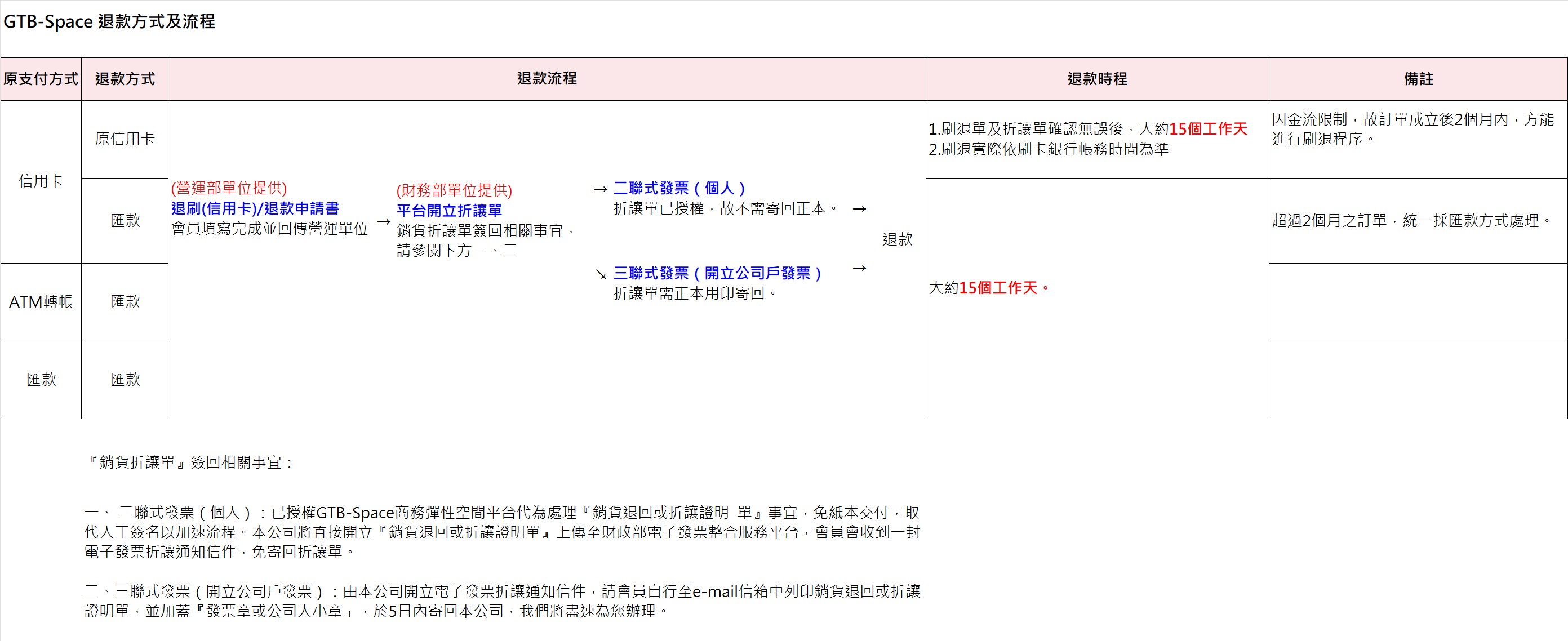The image size is (1568, 641).
Task: Click '銷貨折讓單簽回相關事宜' line
Action: 486,231
